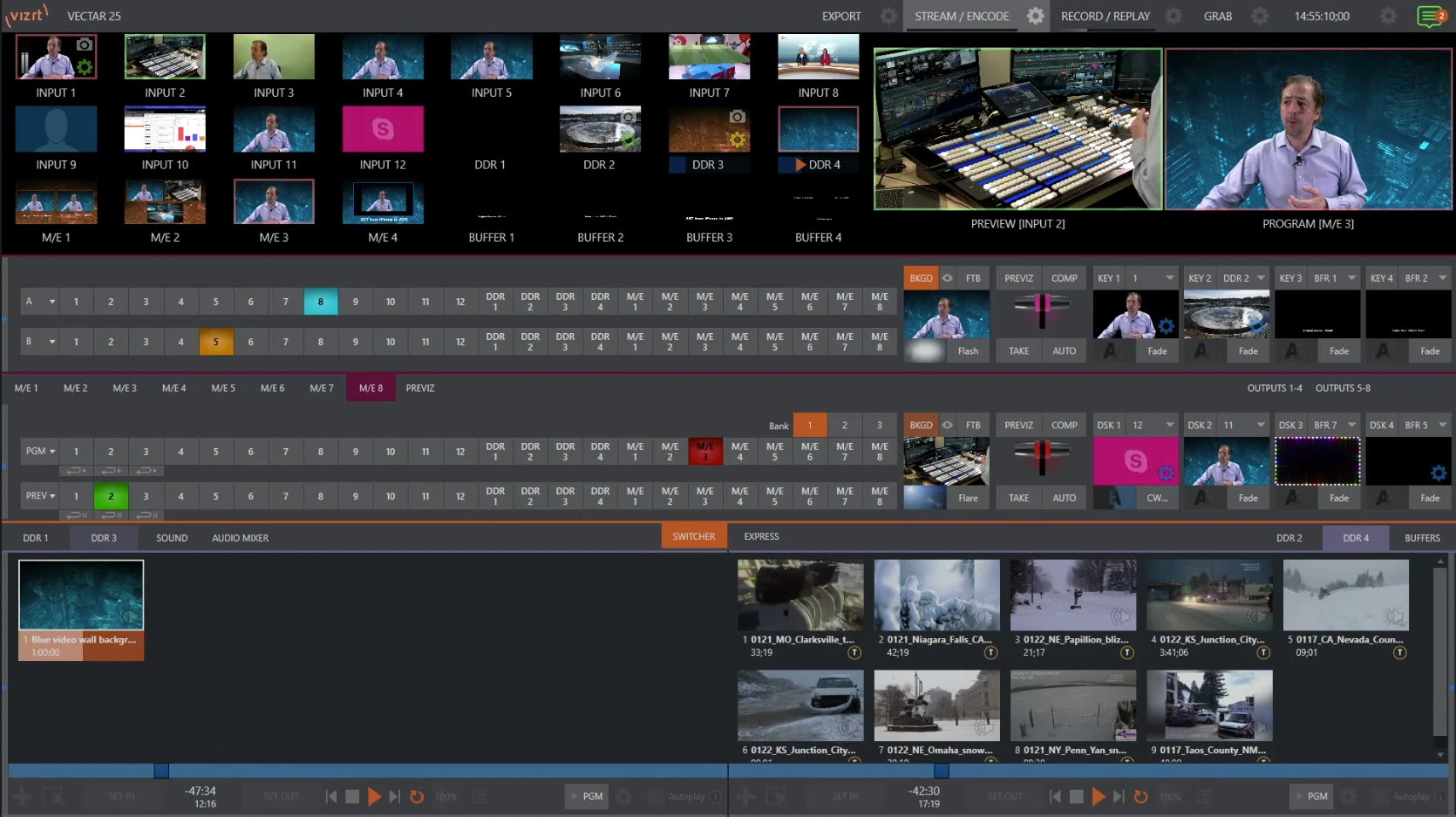Open Stream / Encode settings gear

(1035, 17)
